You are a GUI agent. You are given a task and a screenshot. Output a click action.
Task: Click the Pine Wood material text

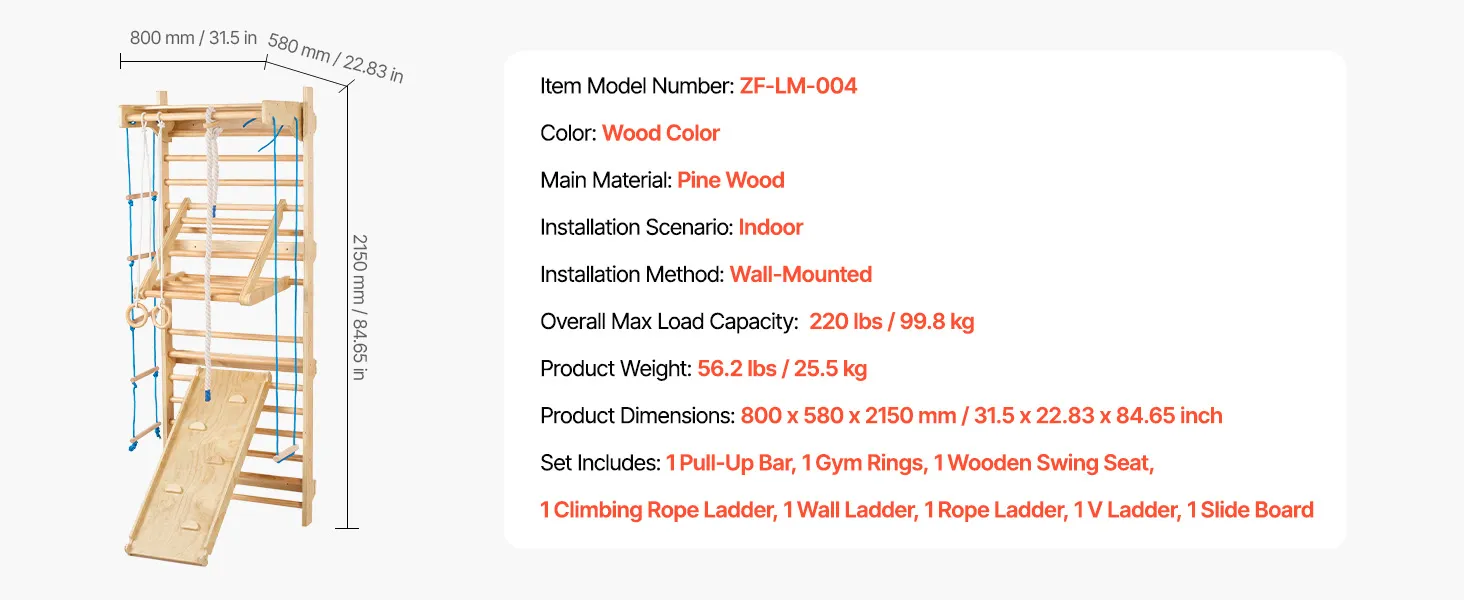[730, 180]
